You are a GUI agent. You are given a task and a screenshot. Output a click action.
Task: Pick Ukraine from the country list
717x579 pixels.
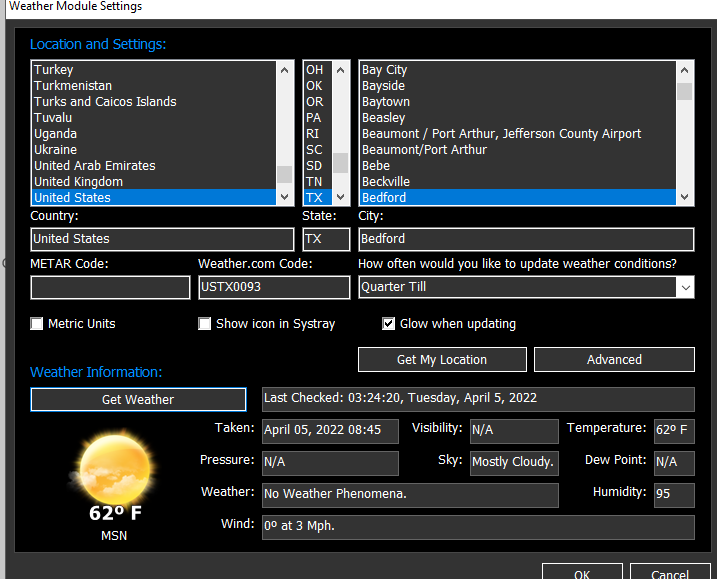click(56, 150)
